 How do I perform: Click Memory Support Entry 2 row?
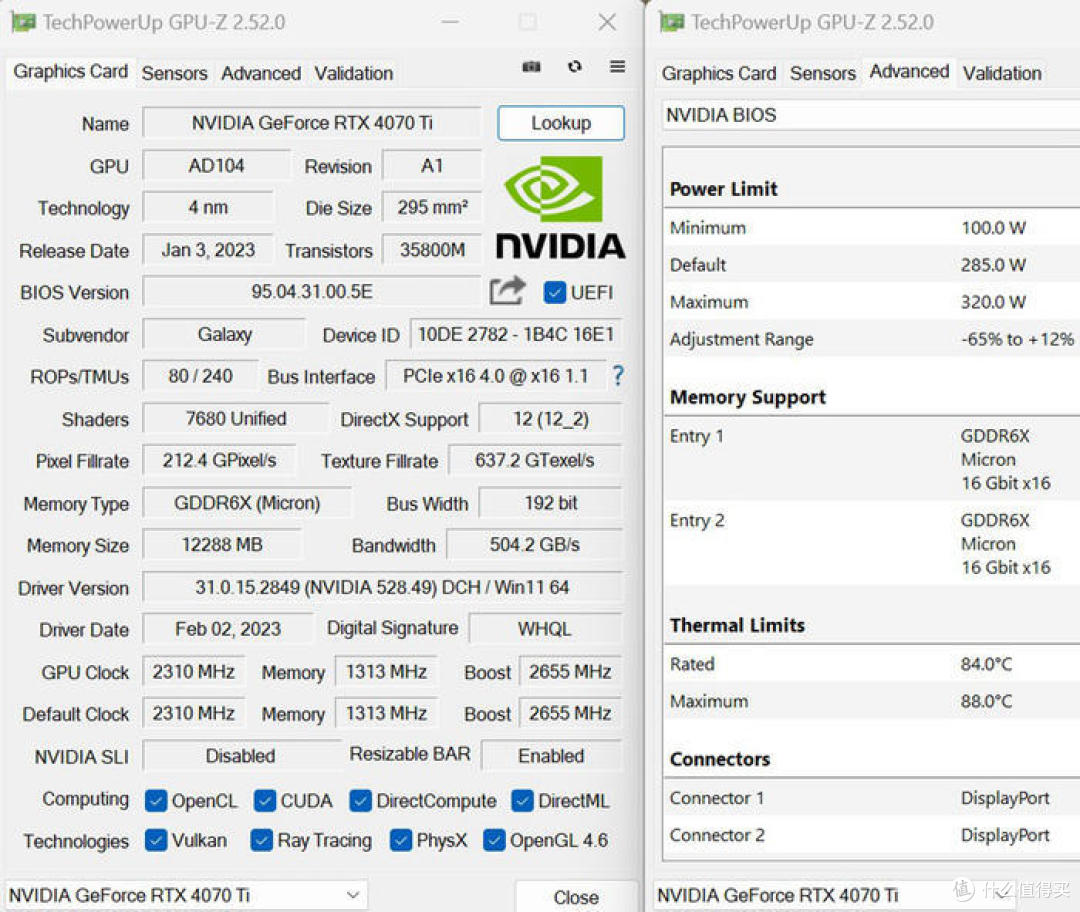[872, 543]
